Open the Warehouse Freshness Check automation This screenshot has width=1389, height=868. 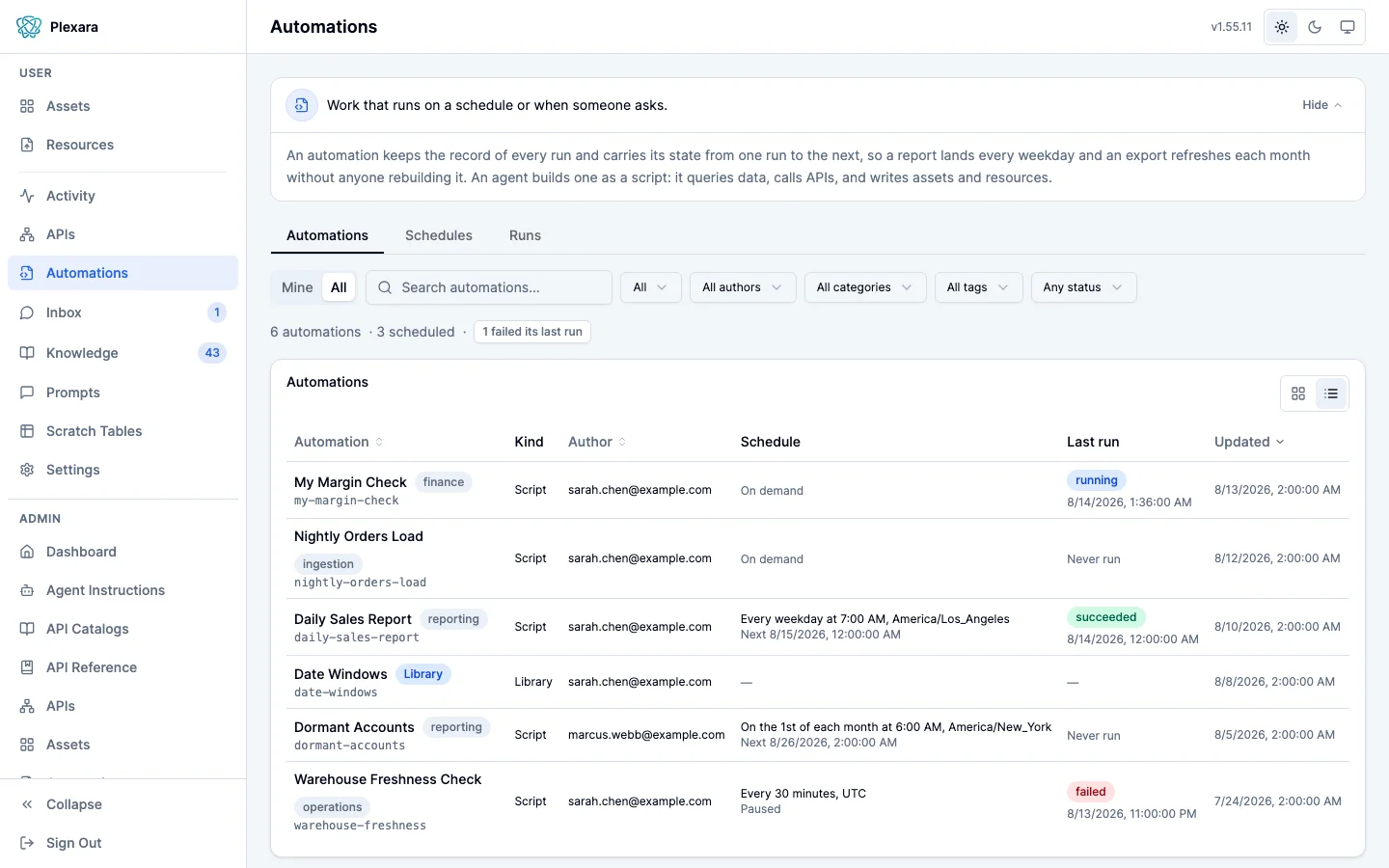coord(388,779)
